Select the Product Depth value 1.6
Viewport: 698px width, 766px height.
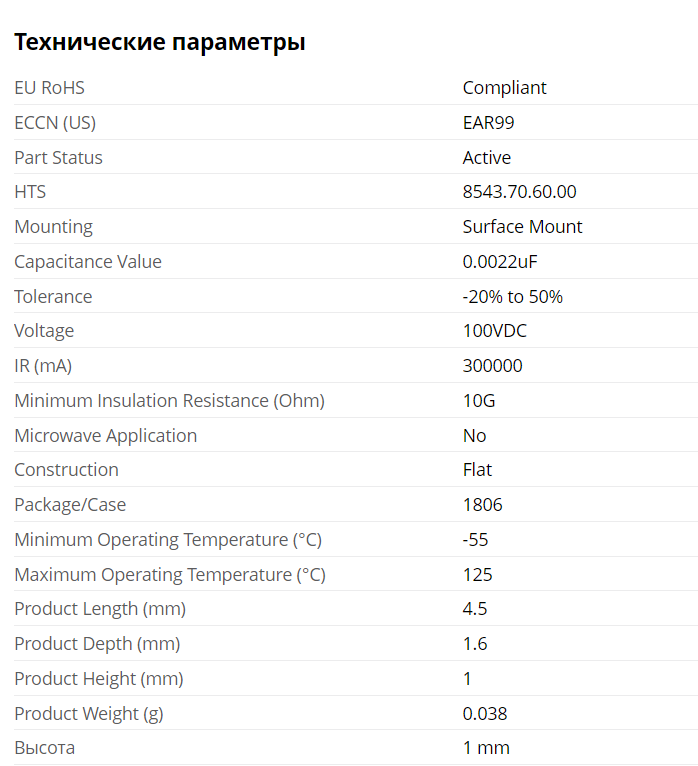click(475, 644)
